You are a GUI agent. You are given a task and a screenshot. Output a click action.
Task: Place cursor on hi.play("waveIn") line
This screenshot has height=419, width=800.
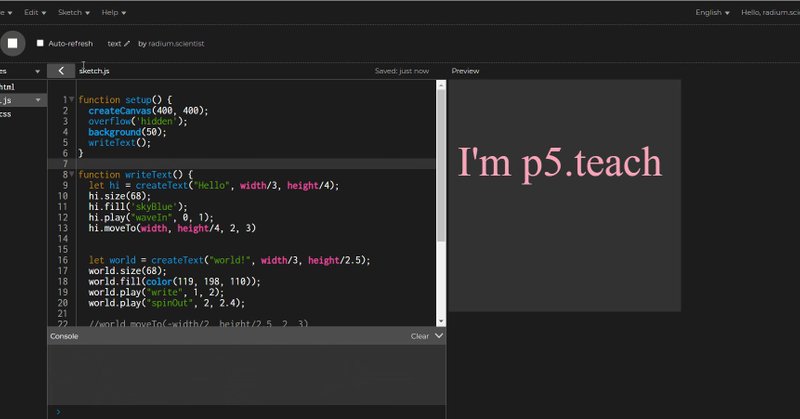[151, 217]
